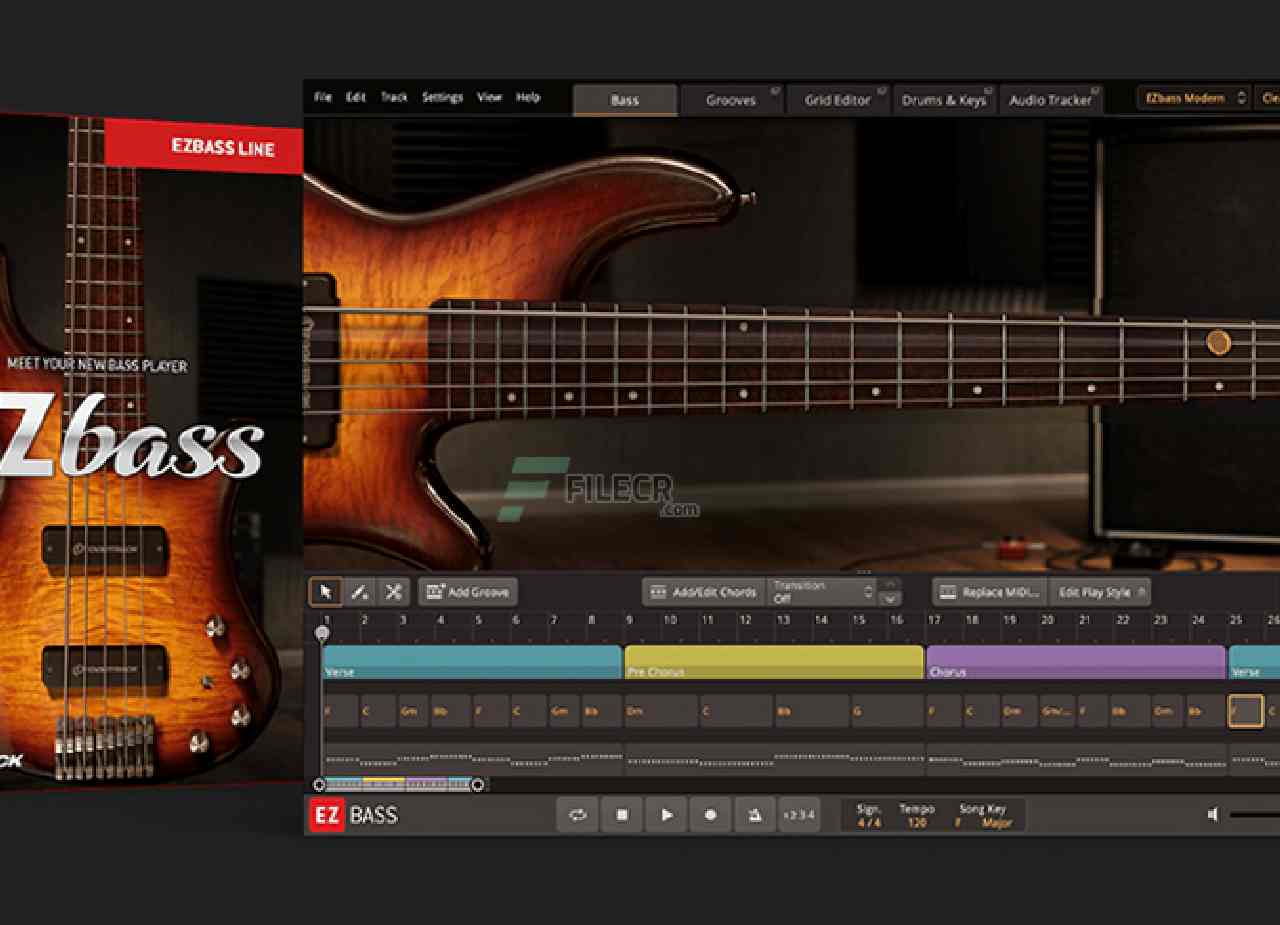Viewport: 1280px width, 925px height.
Task: Click the song overview minimap
Action: (x=398, y=785)
